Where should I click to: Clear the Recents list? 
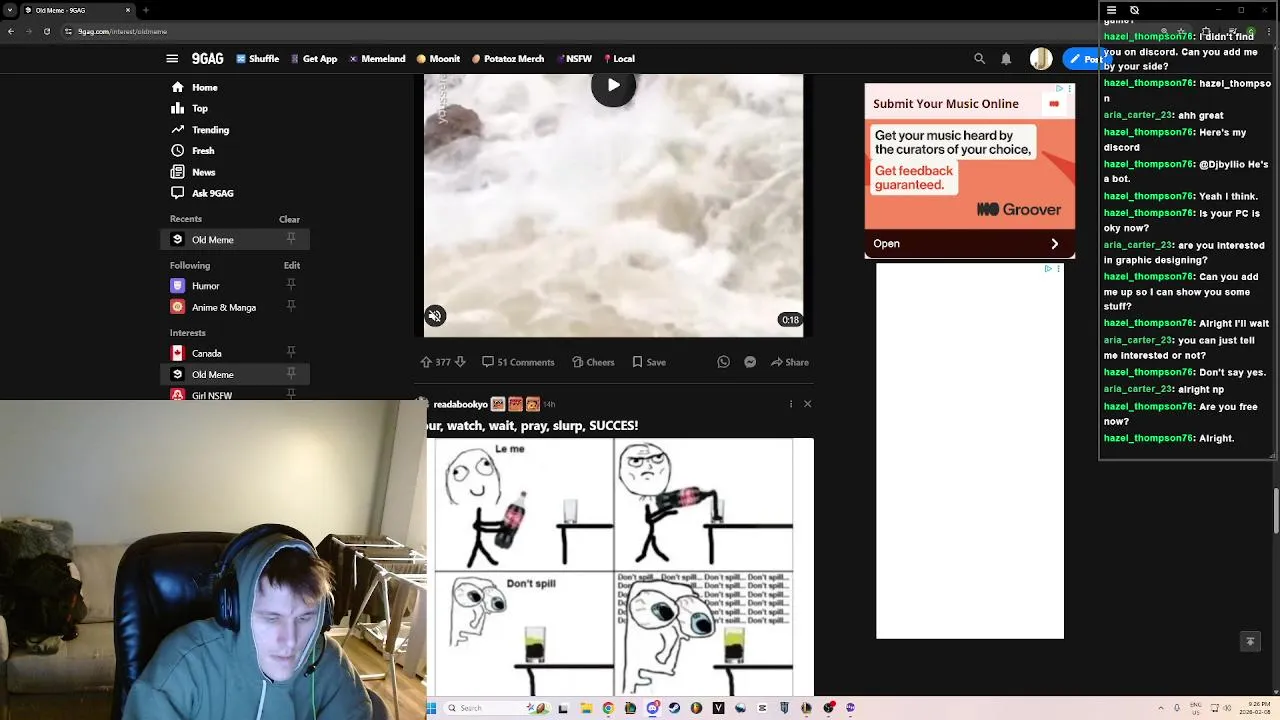pyautogui.click(x=289, y=219)
